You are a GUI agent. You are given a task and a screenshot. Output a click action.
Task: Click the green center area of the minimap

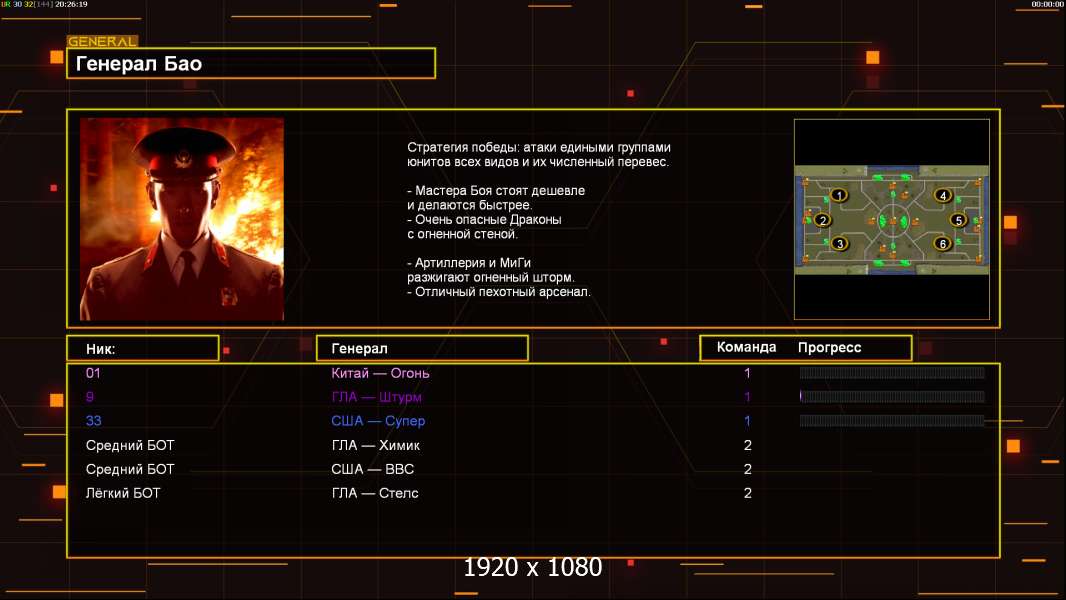click(x=893, y=221)
